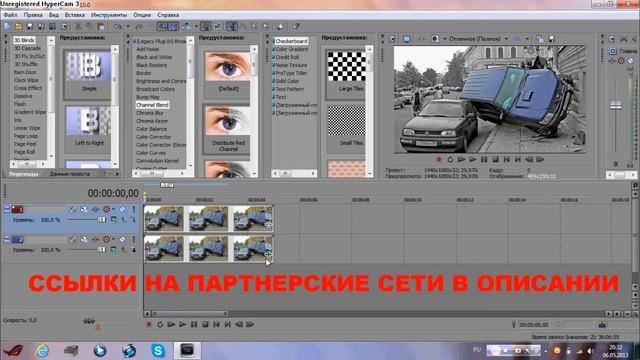Click track 1 level slider handle

pos(101,220)
